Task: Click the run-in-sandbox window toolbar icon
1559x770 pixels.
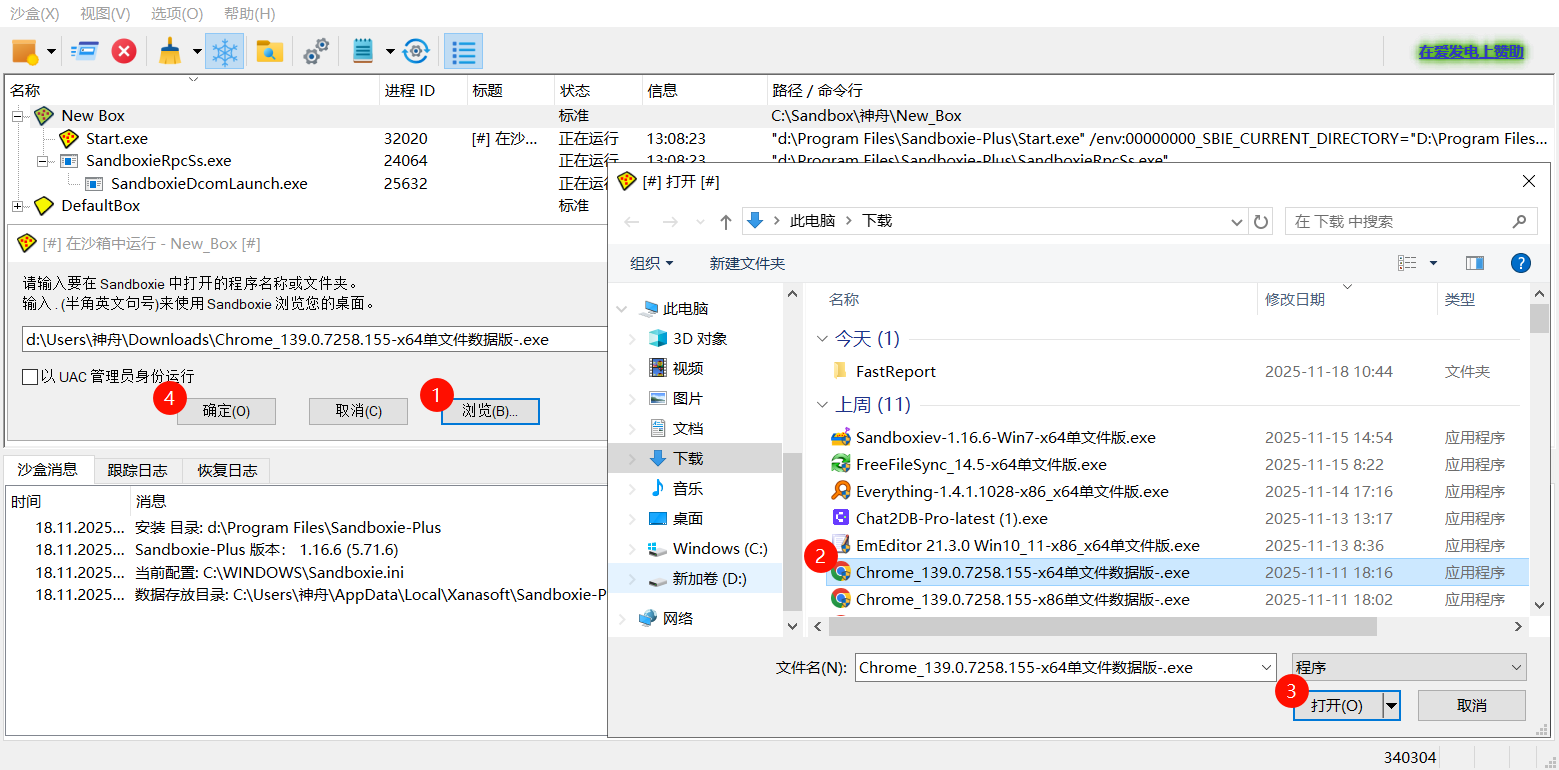Action: click(84, 51)
